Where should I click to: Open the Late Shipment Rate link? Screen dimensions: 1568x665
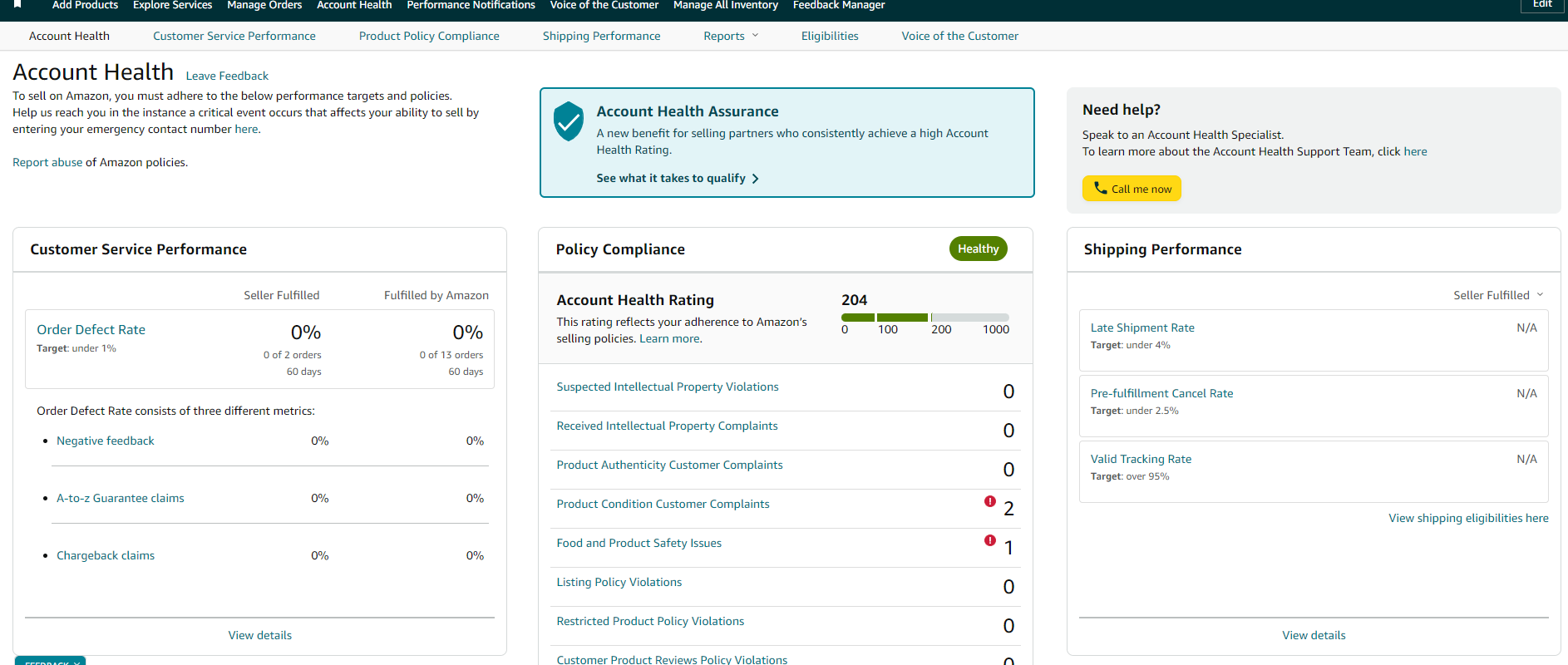click(1142, 328)
